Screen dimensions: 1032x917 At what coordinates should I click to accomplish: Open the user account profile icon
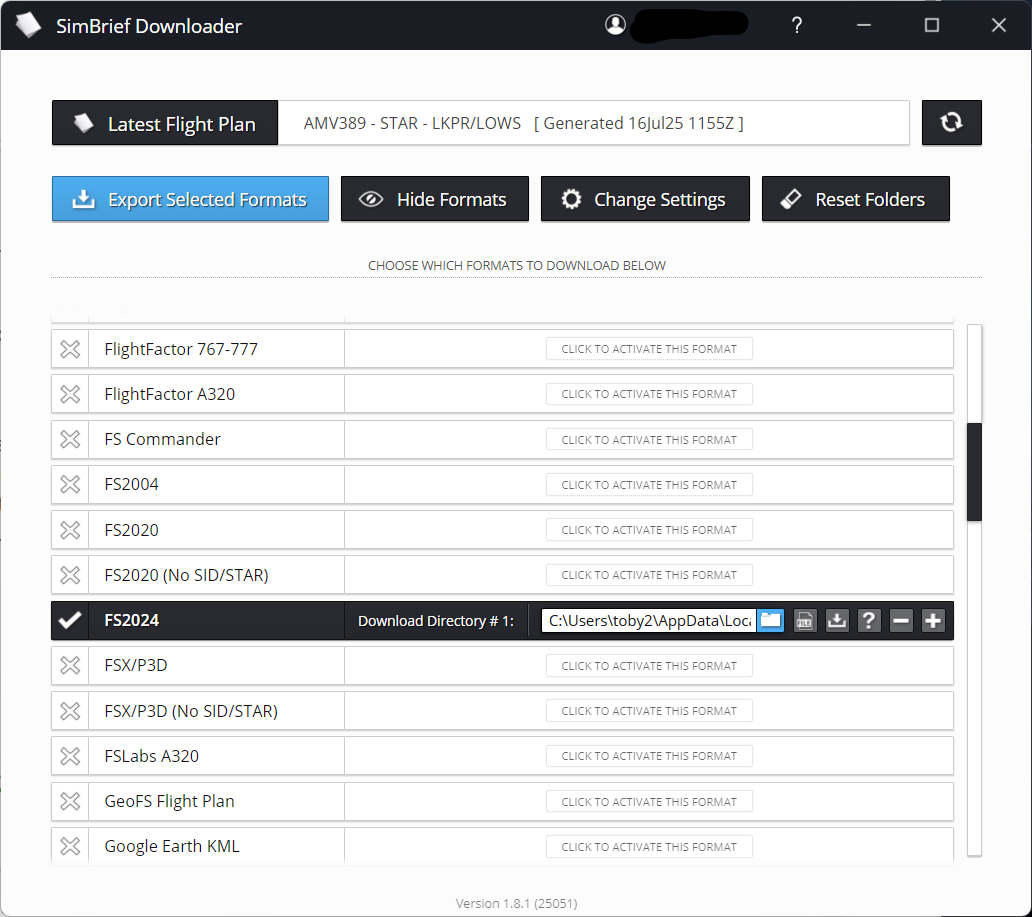[x=615, y=25]
